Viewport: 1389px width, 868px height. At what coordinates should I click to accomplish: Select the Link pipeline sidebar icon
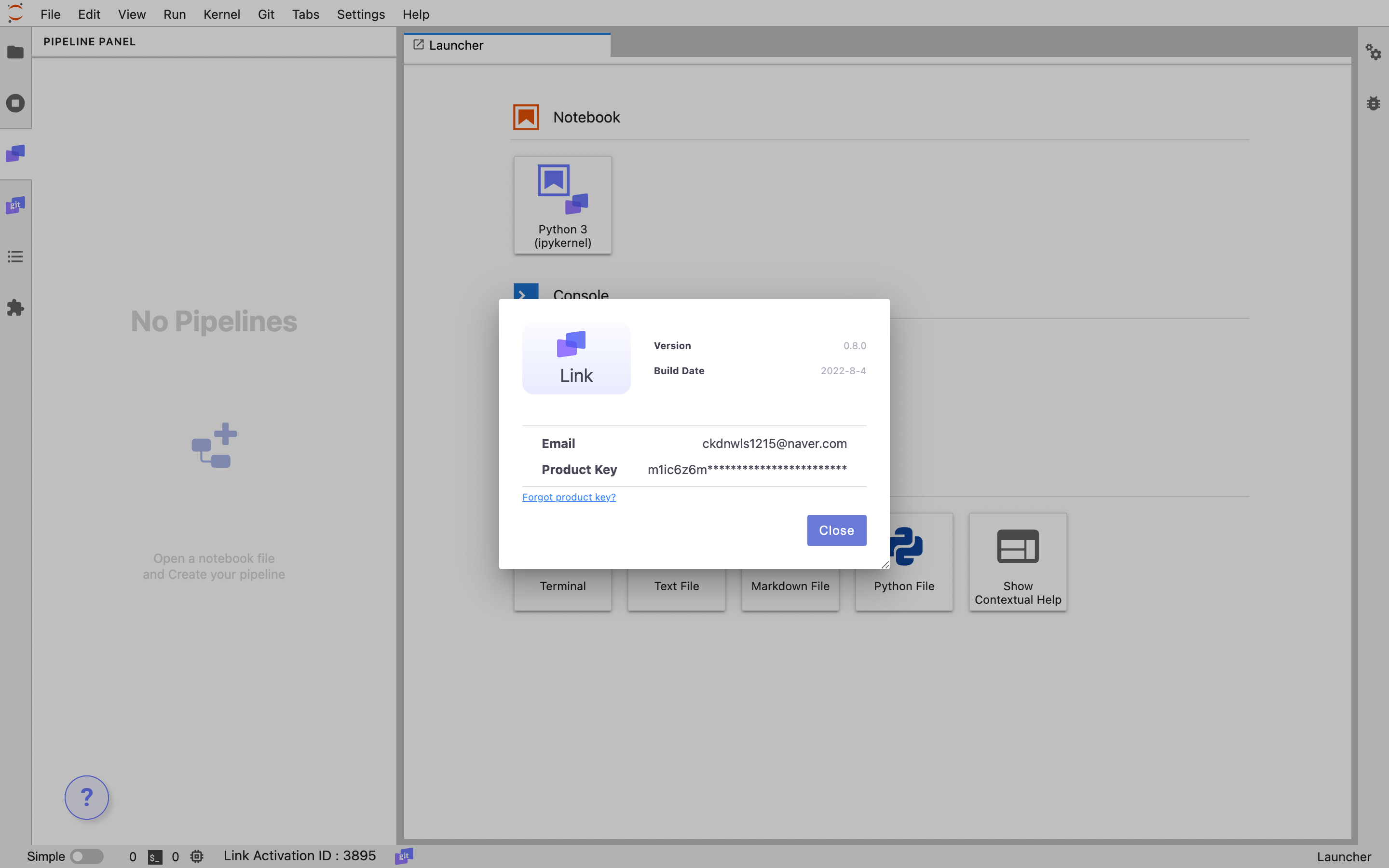point(15,153)
